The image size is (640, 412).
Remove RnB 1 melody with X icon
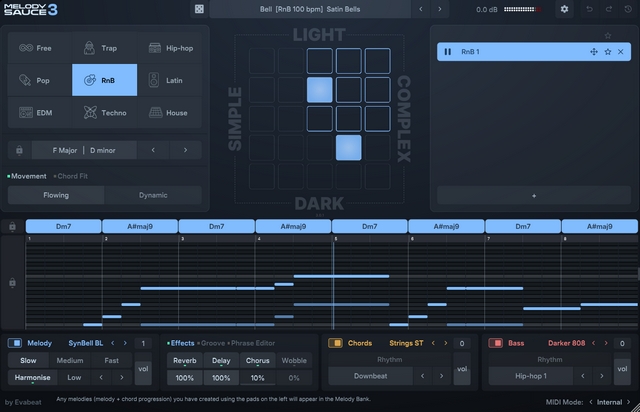coord(620,52)
